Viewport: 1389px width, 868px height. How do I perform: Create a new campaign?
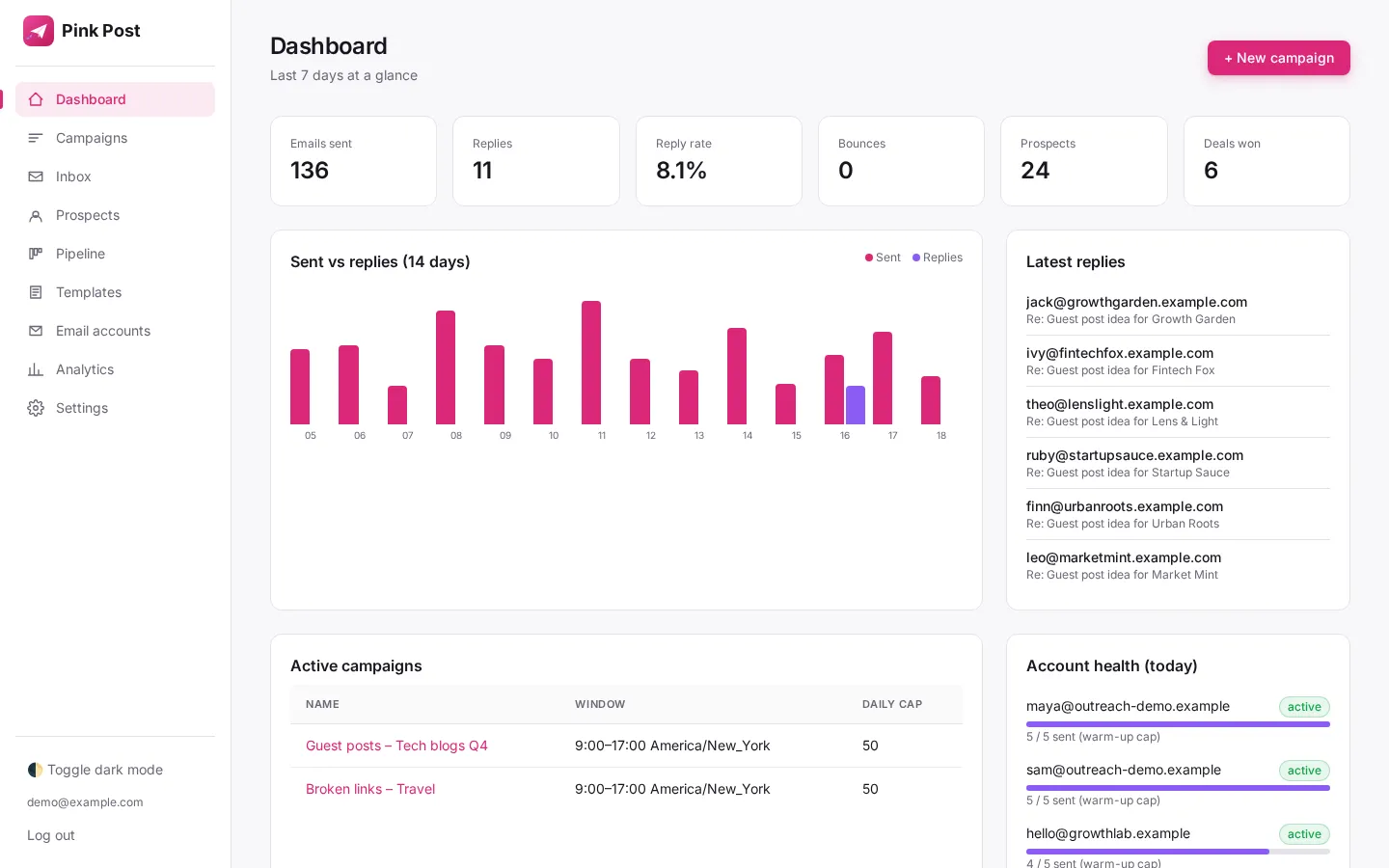(x=1279, y=58)
